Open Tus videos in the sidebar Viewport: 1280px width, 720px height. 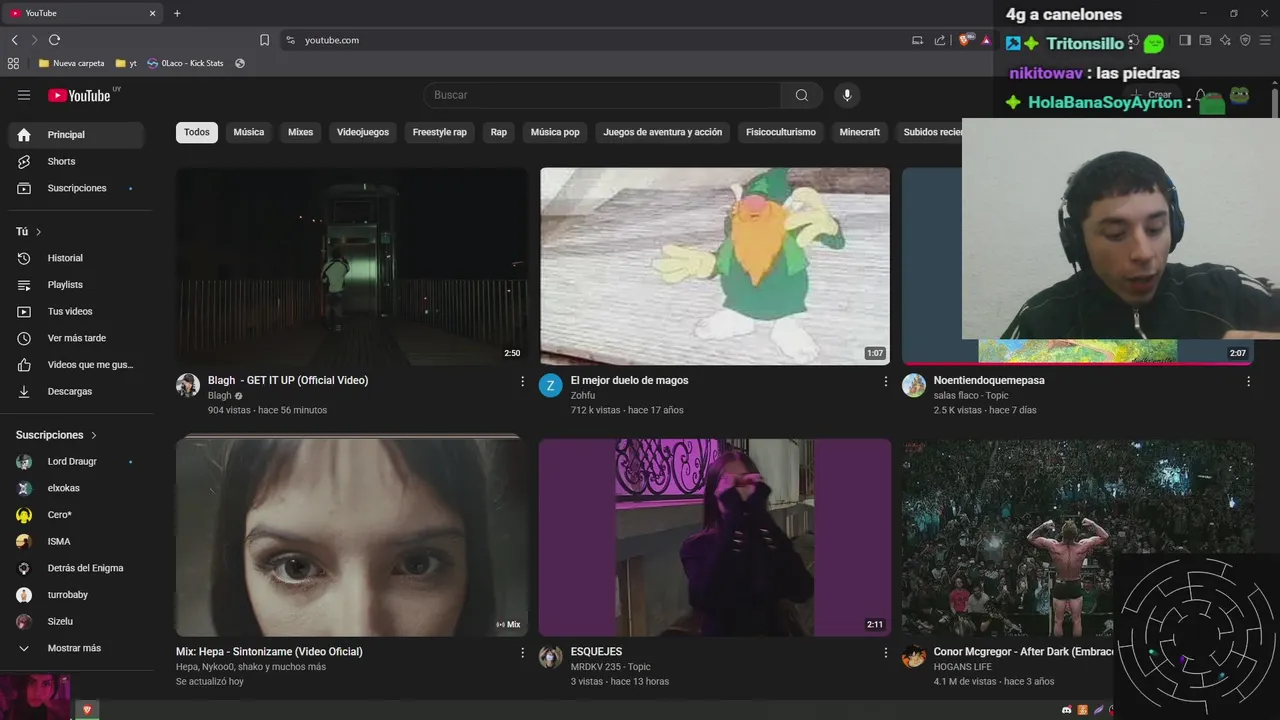tap(76, 311)
